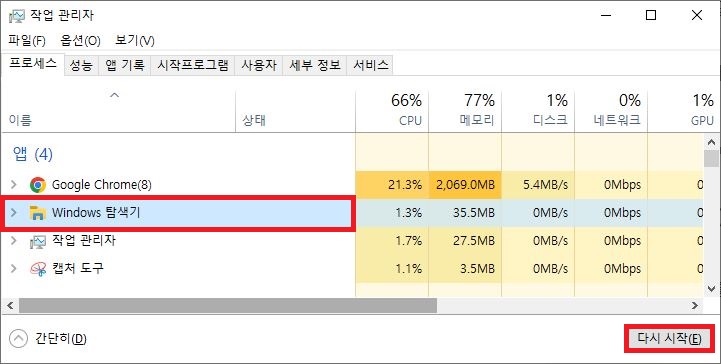The image size is (721, 364).
Task: Select the 작업 관리자 row name
Action: (84, 240)
